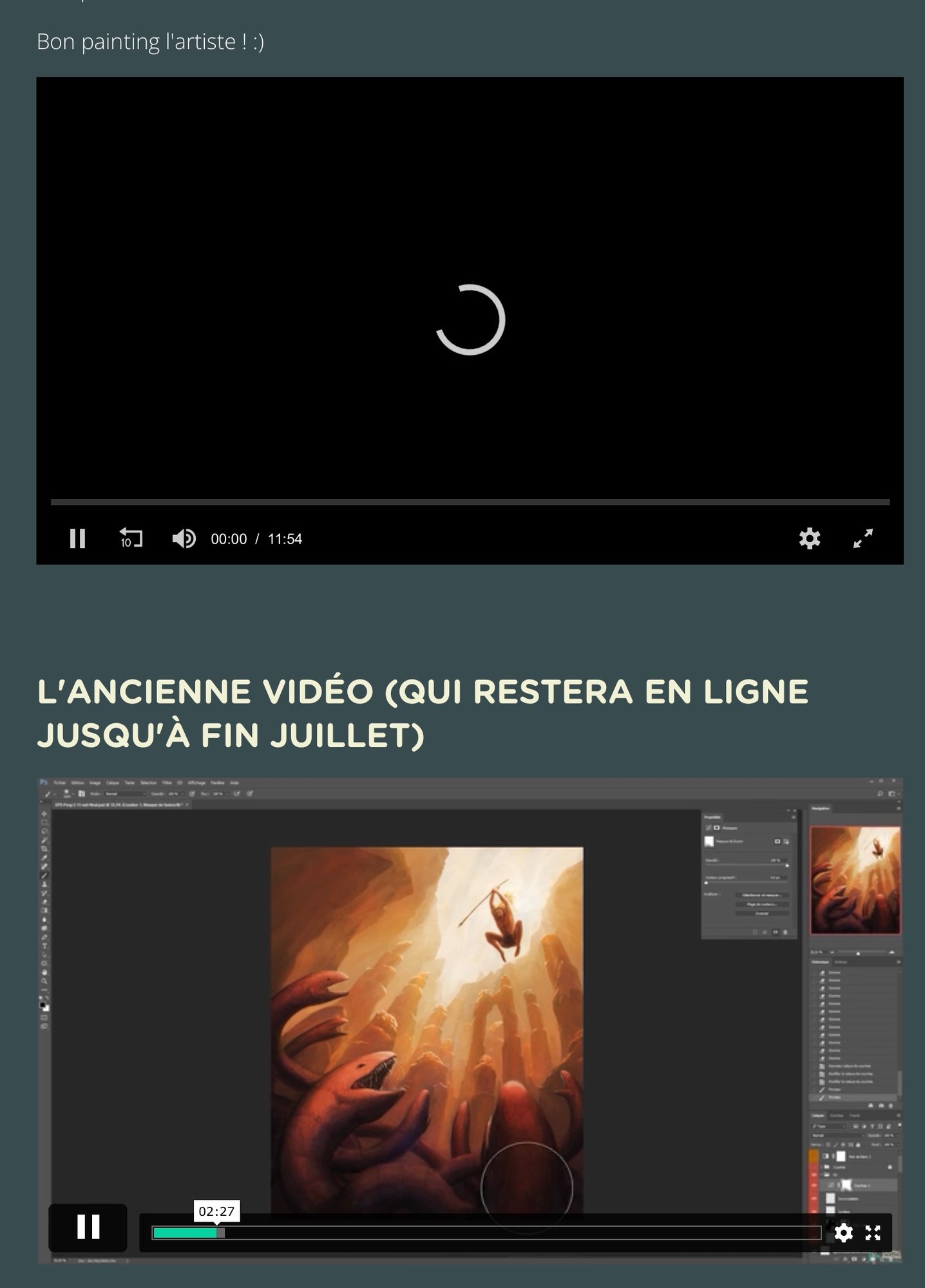Image resolution: width=925 pixels, height=1288 pixels.
Task: Click the L'ANCIENNE VIDÉO heading
Action: (423, 713)
